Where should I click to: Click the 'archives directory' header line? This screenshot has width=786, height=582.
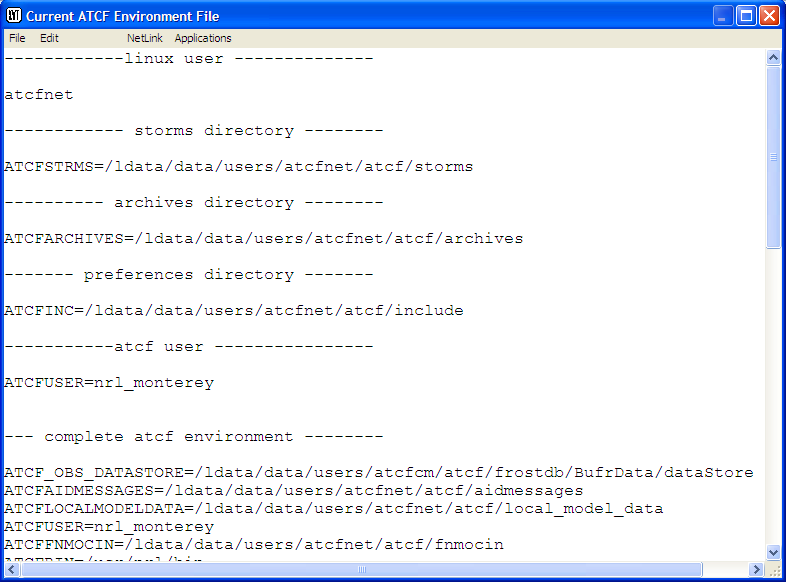point(194,203)
